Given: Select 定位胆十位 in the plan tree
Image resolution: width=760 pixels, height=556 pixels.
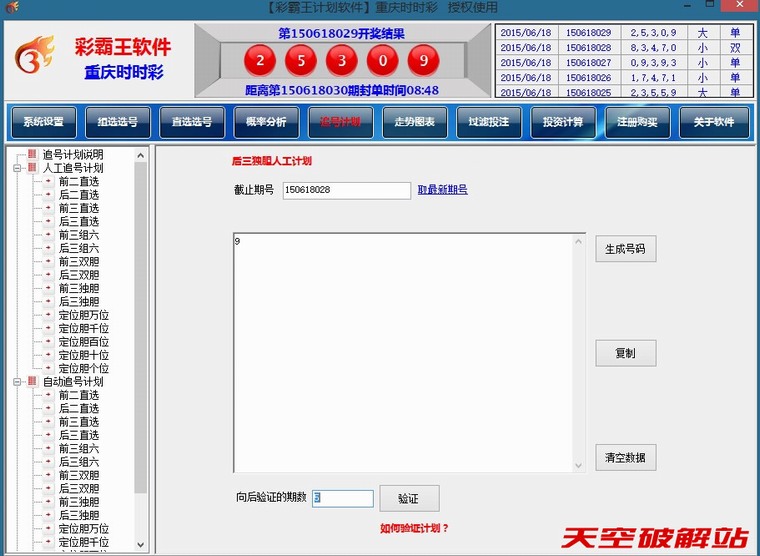Looking at the screenshot, I should tap(83, 355).
